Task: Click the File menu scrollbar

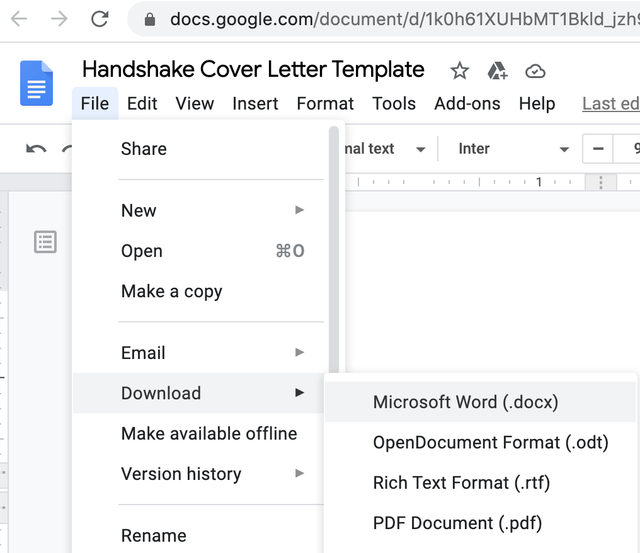Action: coord(334,249)
